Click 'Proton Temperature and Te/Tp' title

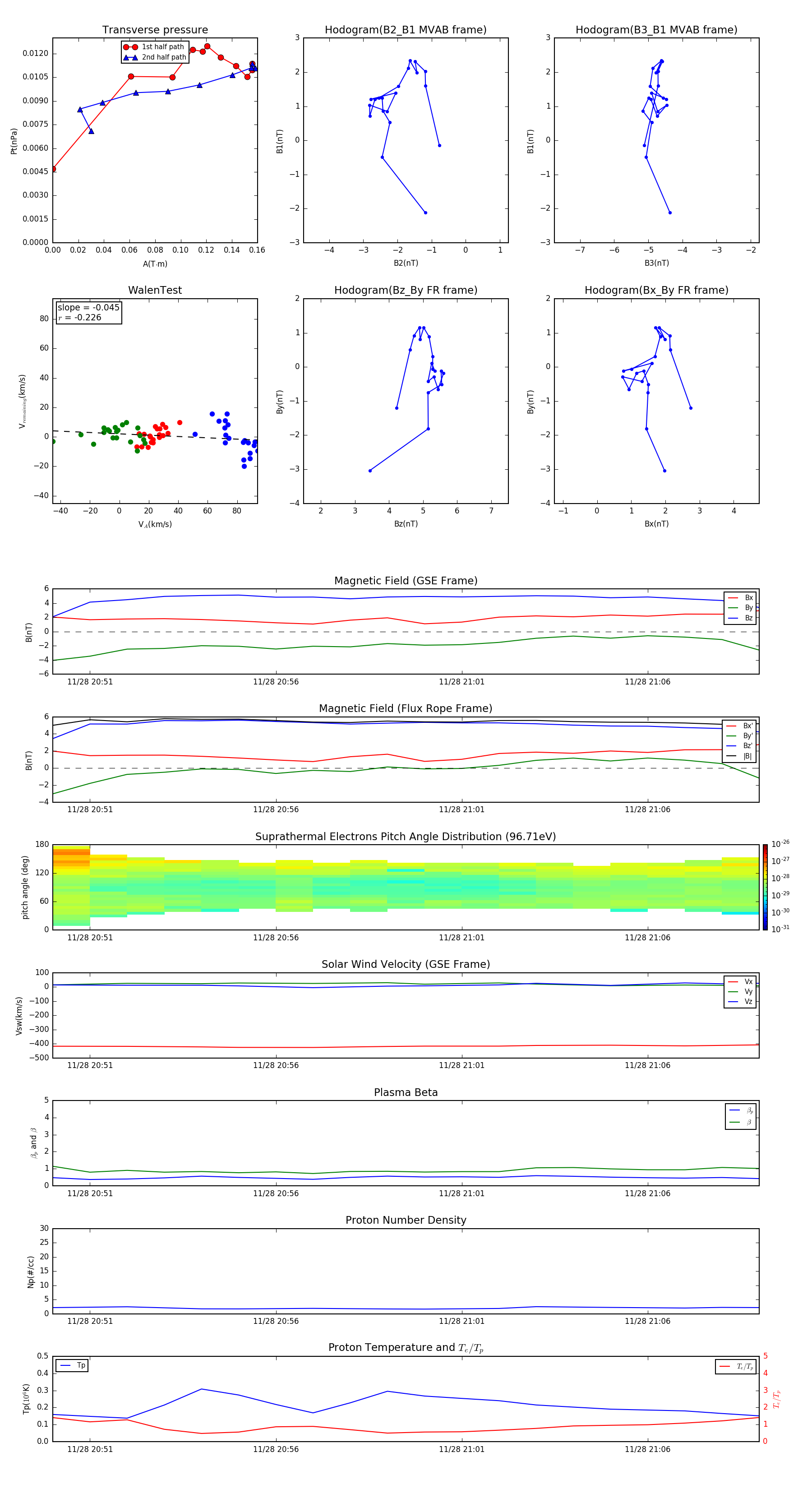click(x=406, y=1347)
